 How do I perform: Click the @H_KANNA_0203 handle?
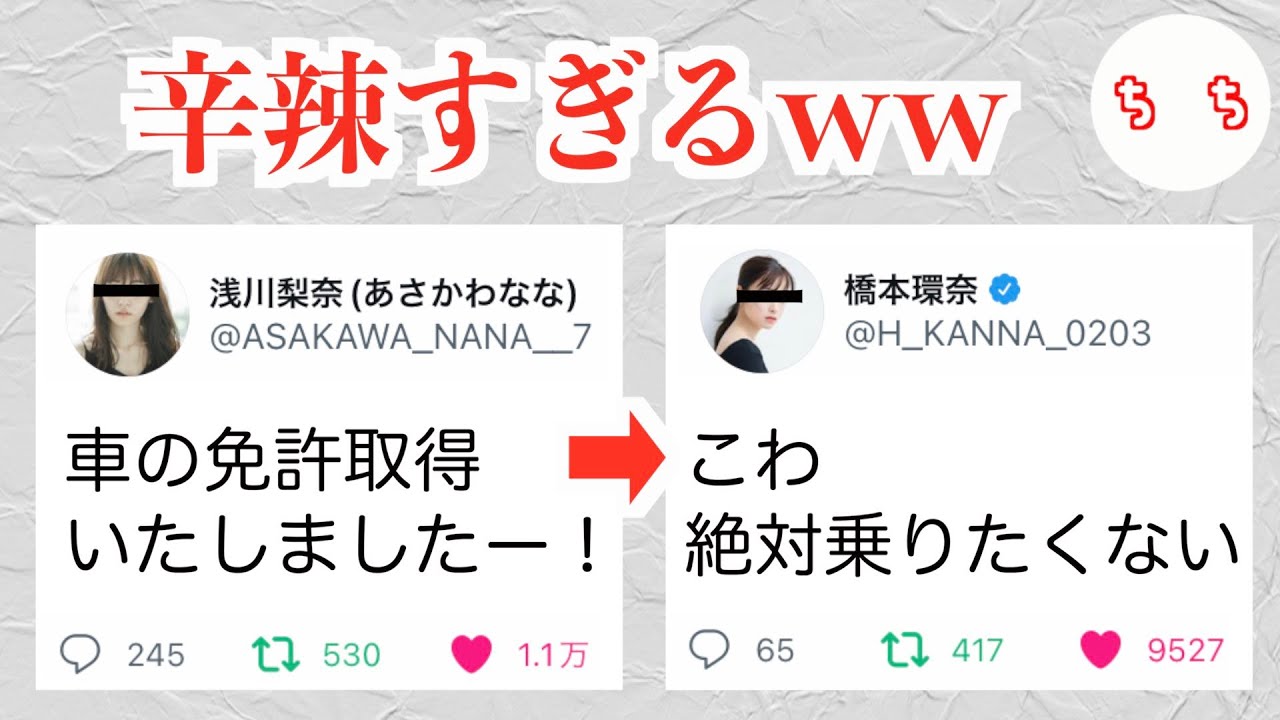(998, 333)
